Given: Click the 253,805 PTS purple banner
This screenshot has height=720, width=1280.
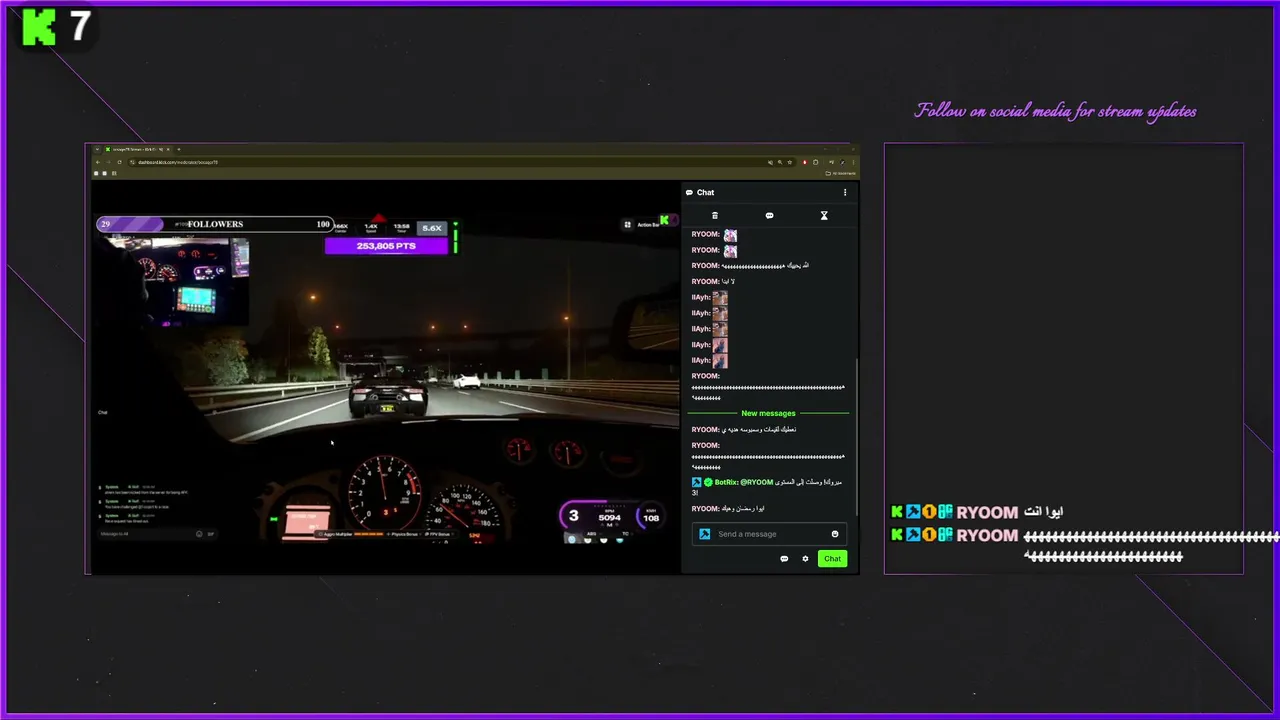Looking at the screenshot, I should click(386, 246).
